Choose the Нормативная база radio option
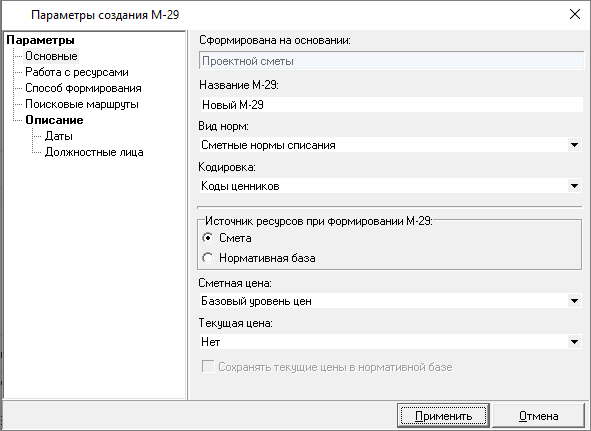Image resolution: width=591 pixels, height=431 pixels. (208, 258)
